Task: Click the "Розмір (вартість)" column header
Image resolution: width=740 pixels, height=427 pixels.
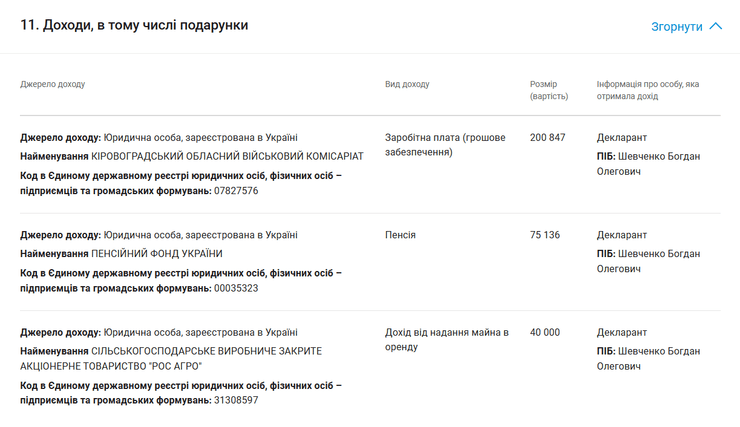Action: [549, 90]
